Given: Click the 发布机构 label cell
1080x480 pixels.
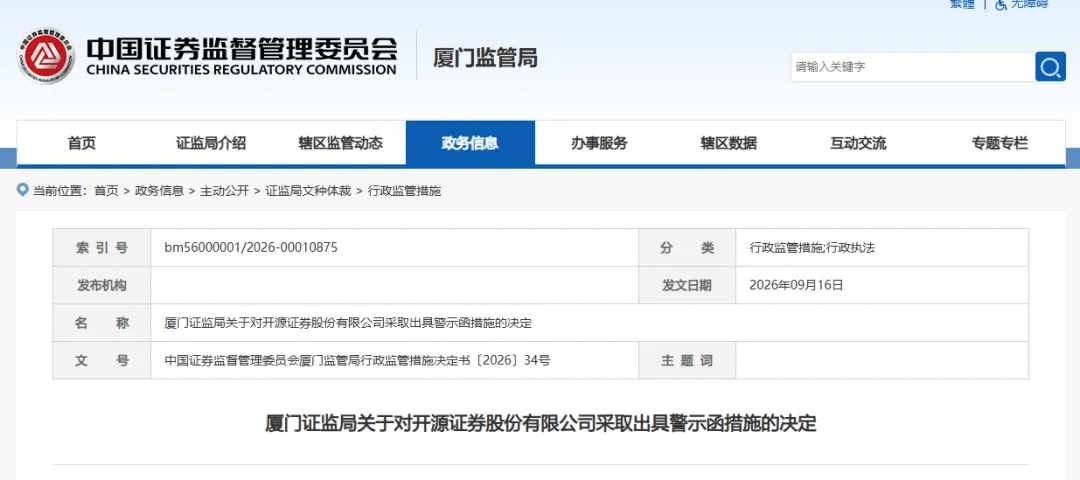Looking at the screenshot, I should click(x=102, y=285).
